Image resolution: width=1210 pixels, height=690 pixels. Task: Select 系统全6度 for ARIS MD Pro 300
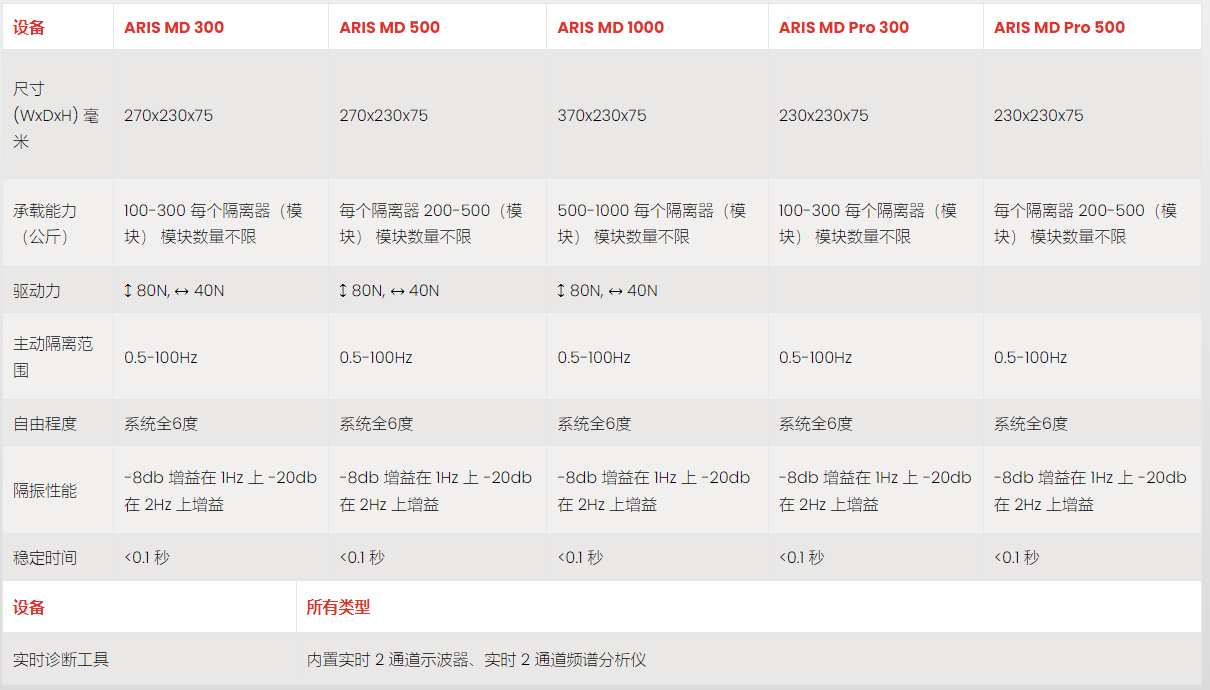[816, 424]
